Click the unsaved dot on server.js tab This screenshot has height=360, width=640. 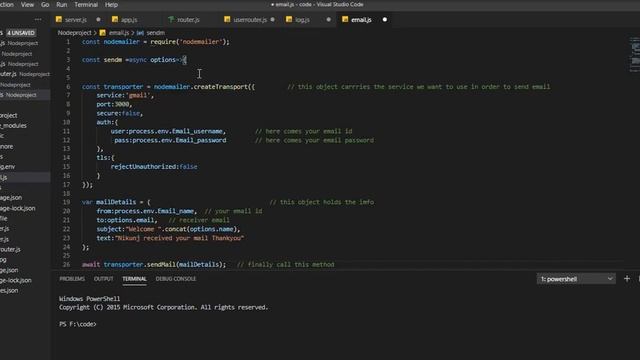(98, 20)
